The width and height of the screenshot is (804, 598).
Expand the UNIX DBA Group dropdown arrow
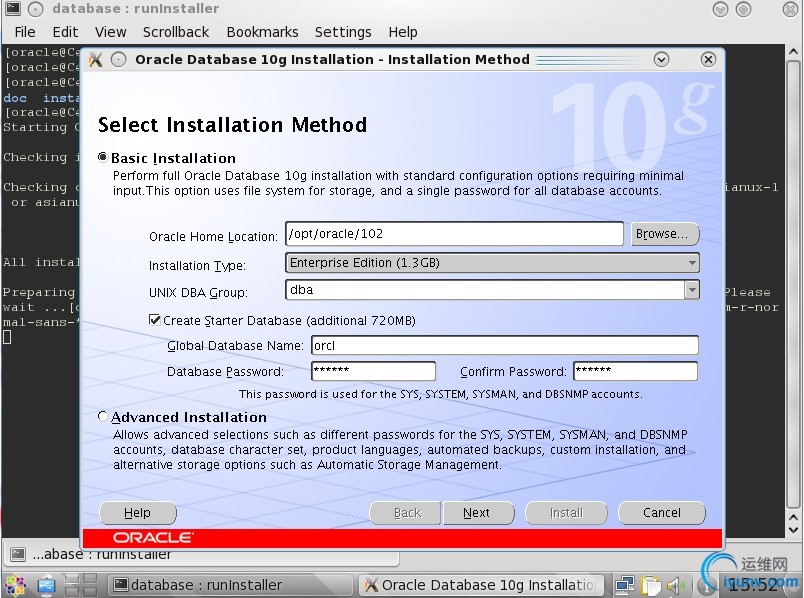click(692, 290)
